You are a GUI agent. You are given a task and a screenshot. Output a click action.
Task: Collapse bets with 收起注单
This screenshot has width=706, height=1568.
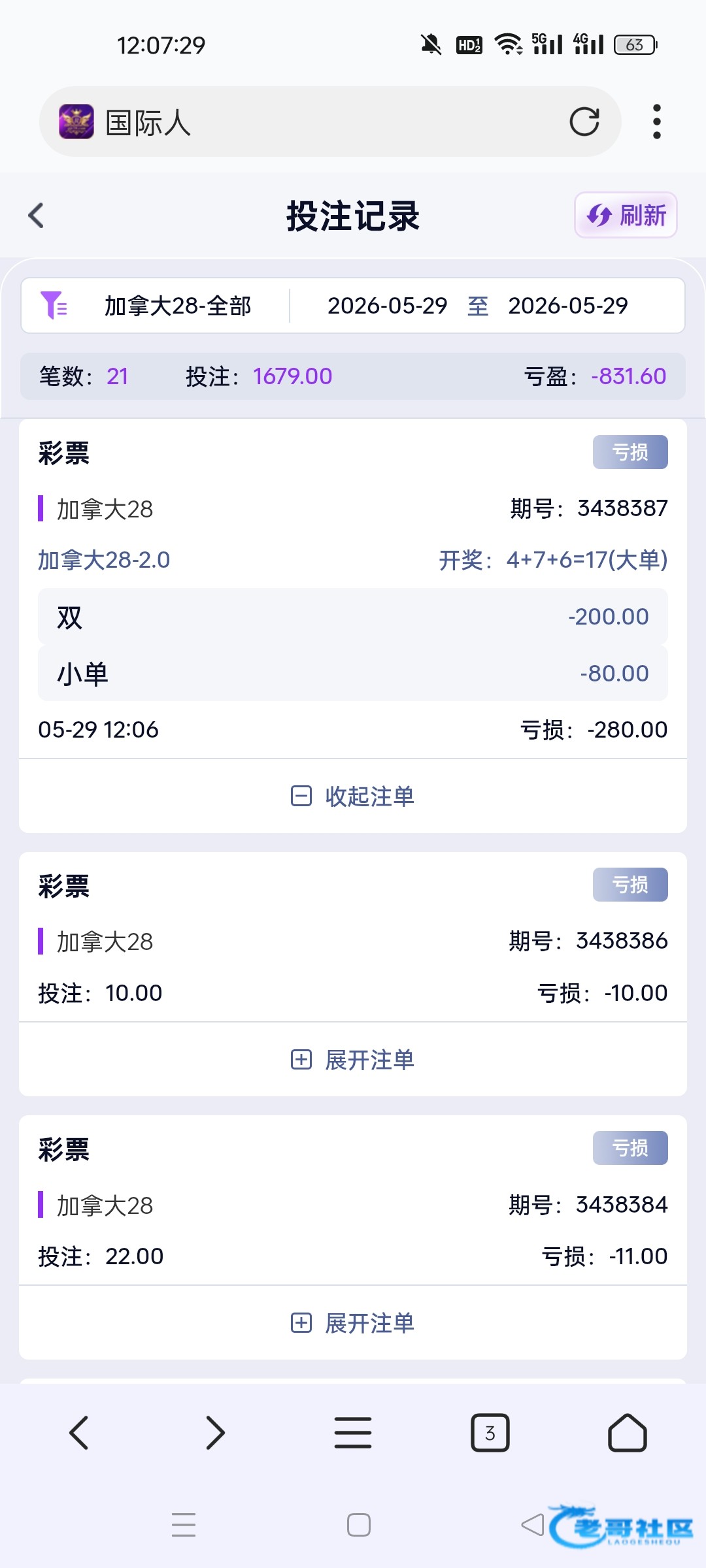pyautogui.click(x=353, y=796)
